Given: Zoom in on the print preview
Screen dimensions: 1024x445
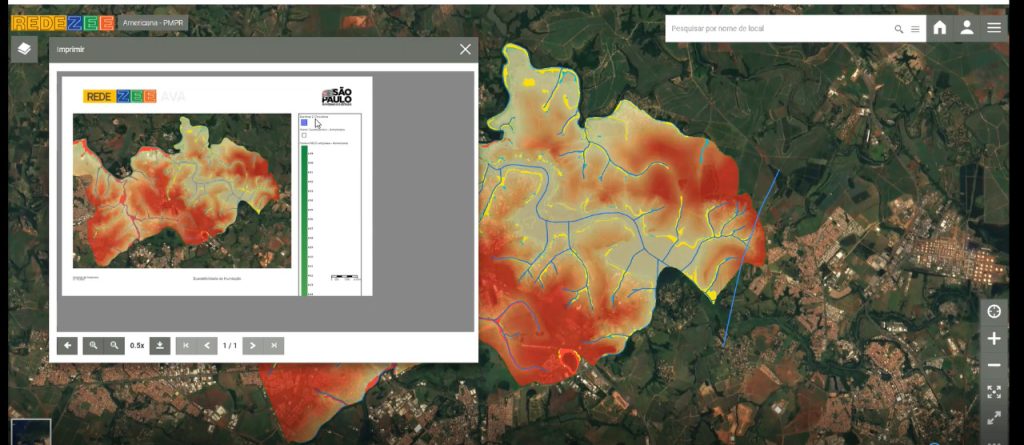Looking at the screenshot, I should (94, 345).
